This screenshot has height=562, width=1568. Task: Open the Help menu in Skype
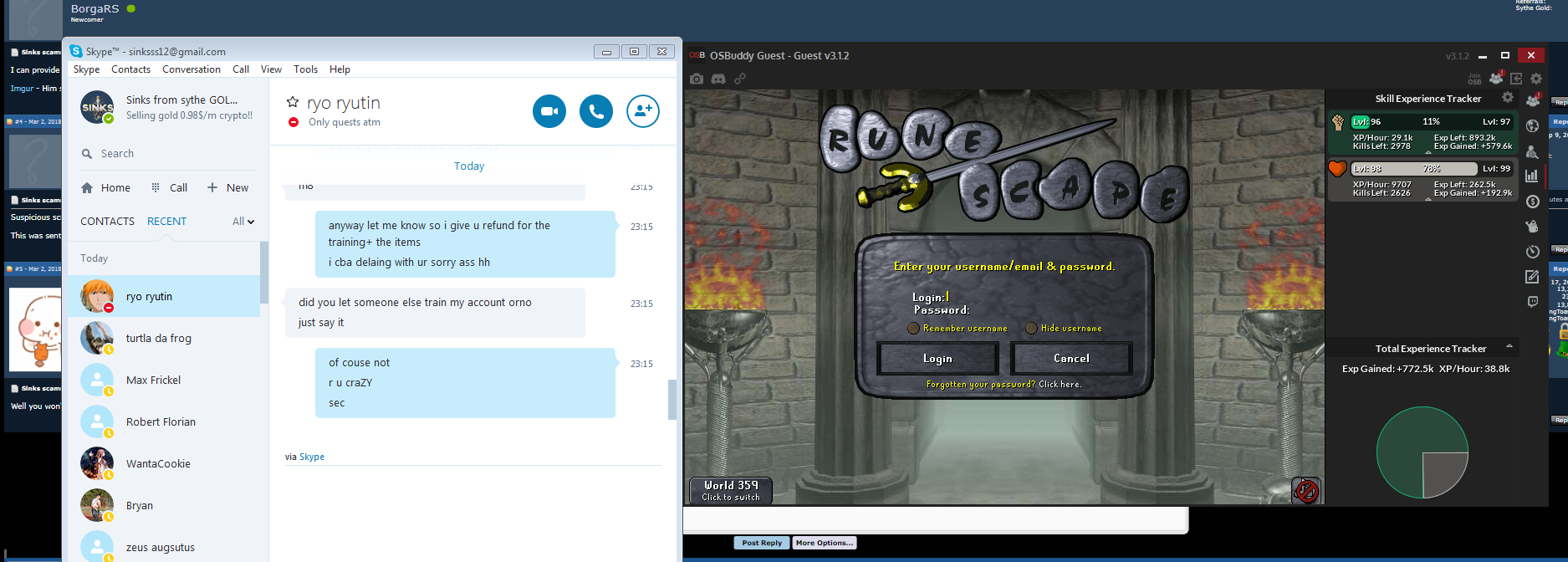click(x=340, y=69)
